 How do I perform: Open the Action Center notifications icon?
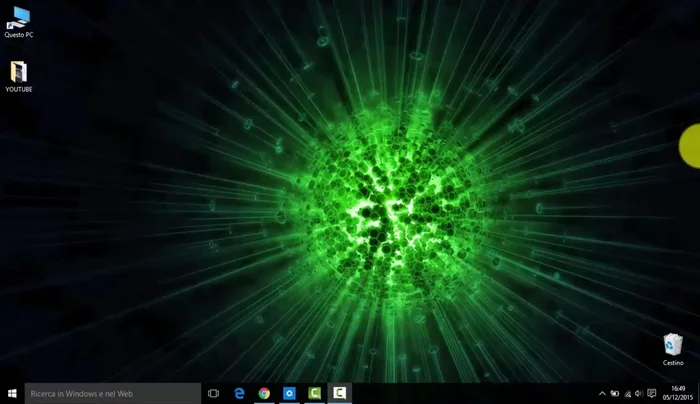coord(652,394)
